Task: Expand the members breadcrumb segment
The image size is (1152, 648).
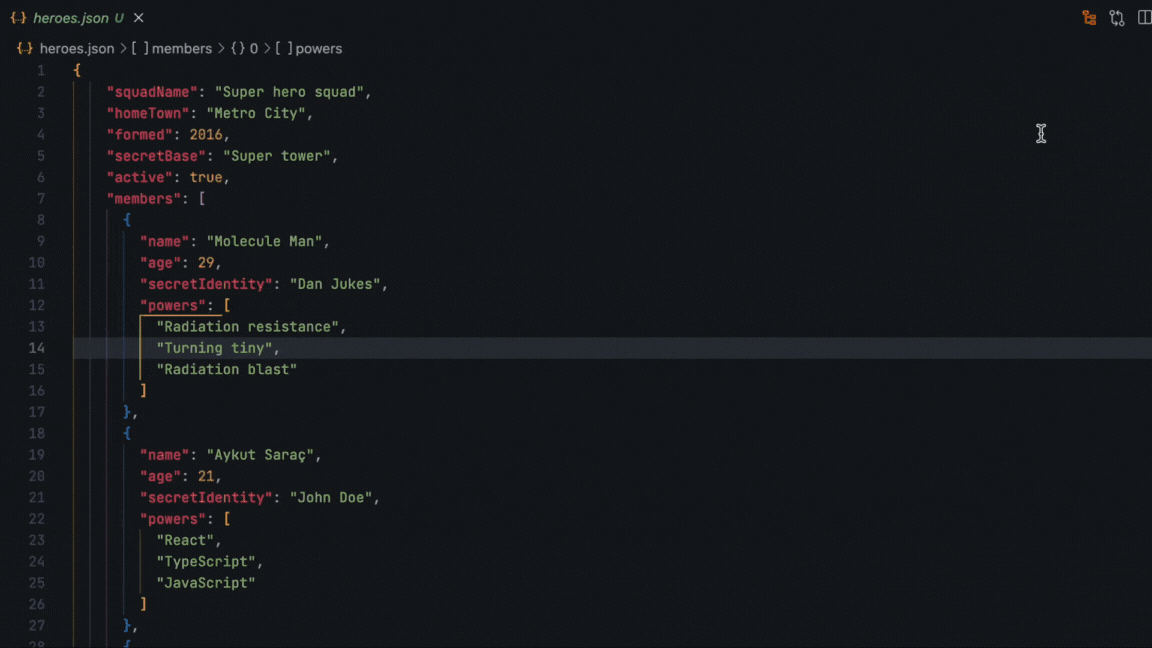Action: tap(181, 48)
